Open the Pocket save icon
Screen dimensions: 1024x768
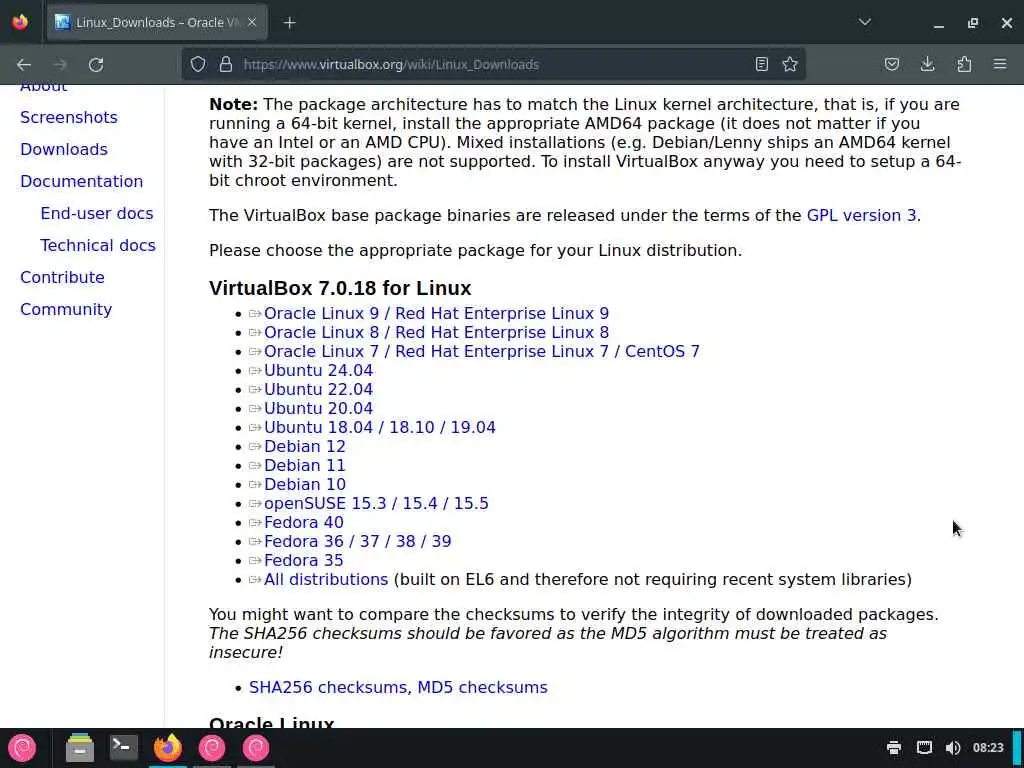892,64
